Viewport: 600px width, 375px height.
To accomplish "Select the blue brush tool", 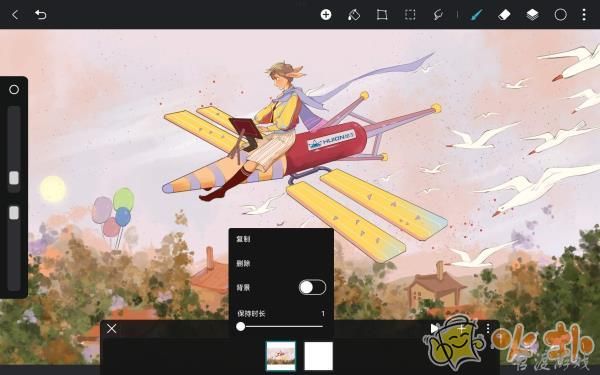I will 476,15.
